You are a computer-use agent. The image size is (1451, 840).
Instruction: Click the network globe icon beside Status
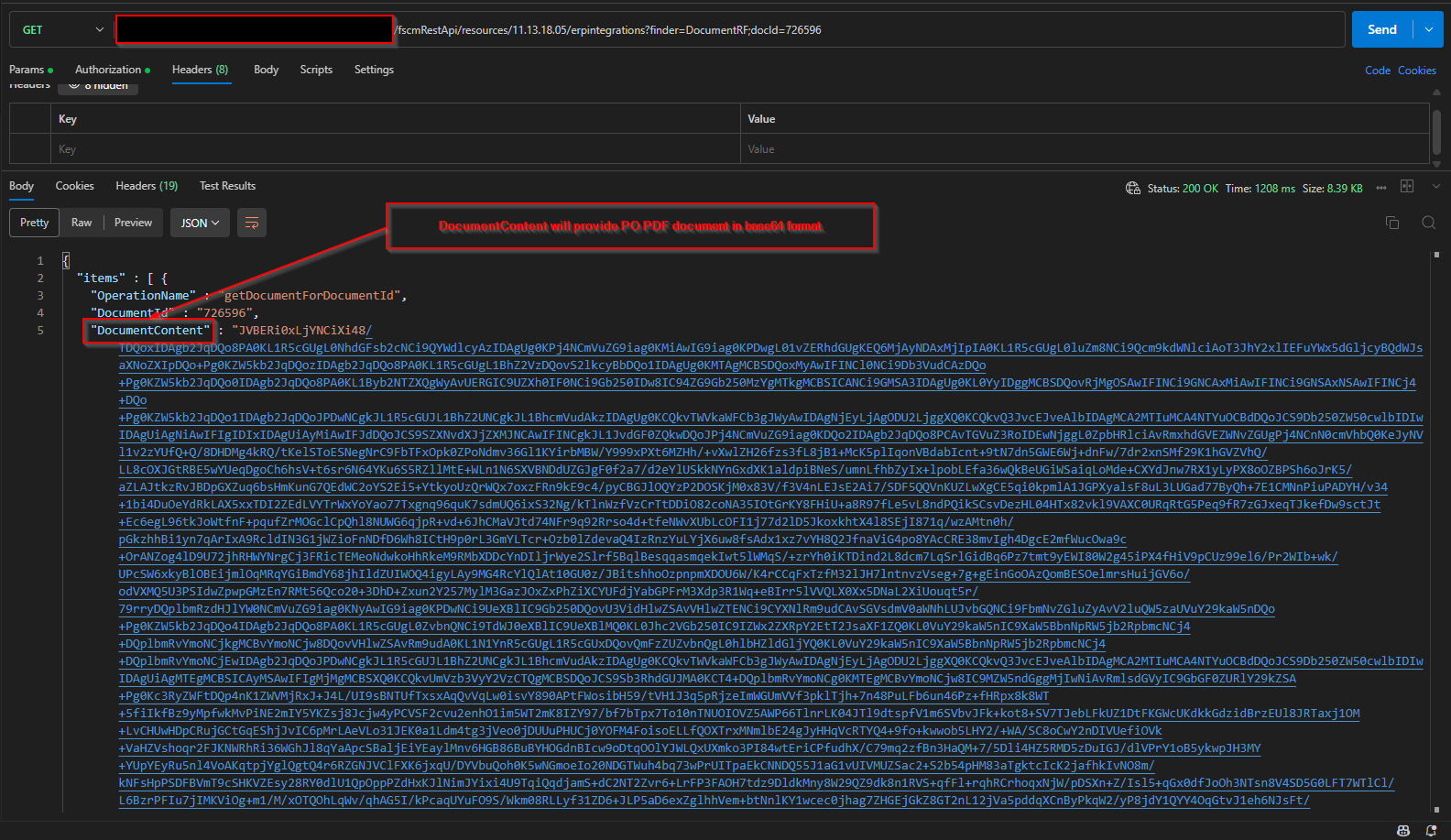(1133, 188)
